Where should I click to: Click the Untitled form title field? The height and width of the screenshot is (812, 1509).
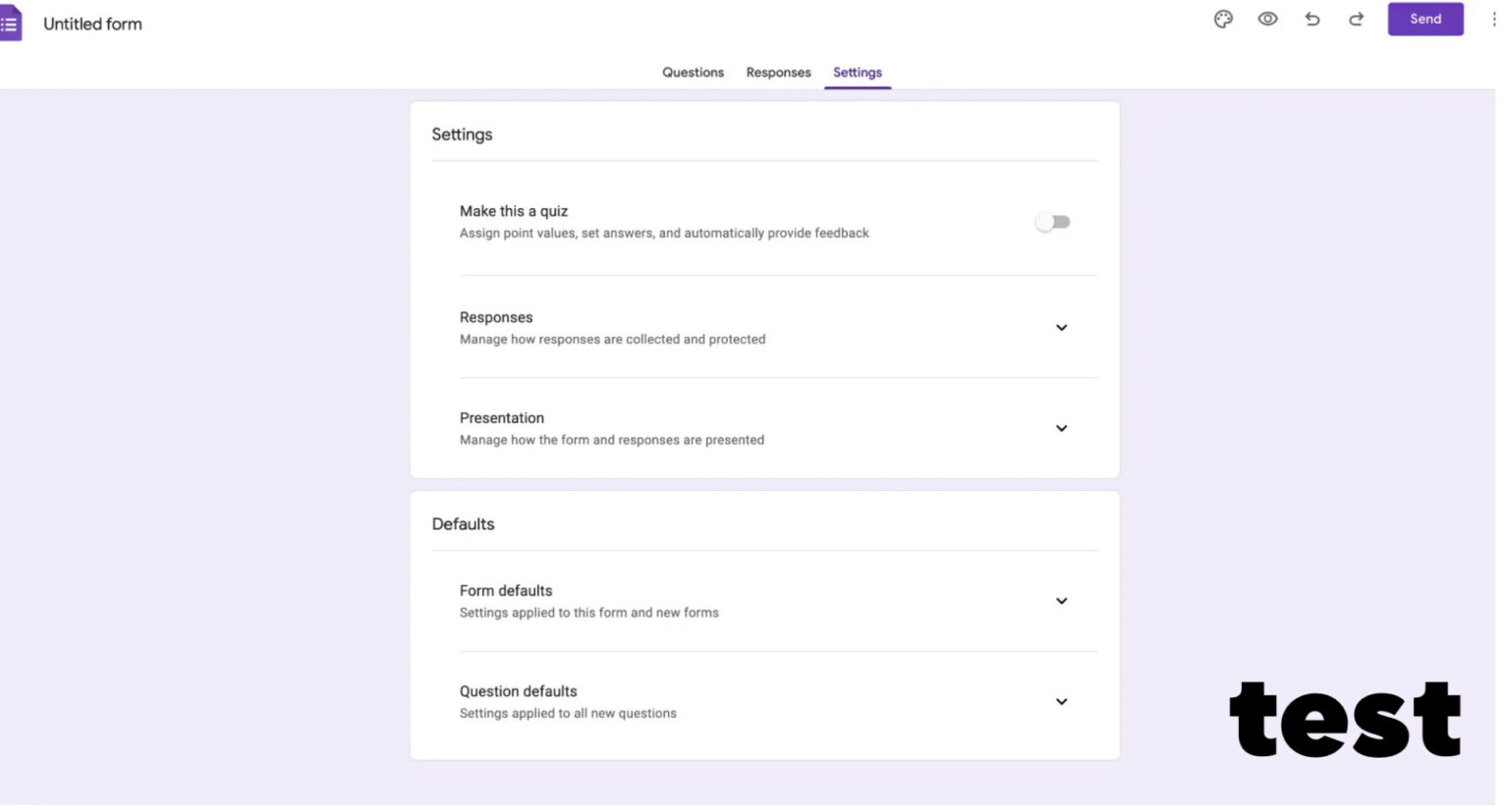pos(92,23)
